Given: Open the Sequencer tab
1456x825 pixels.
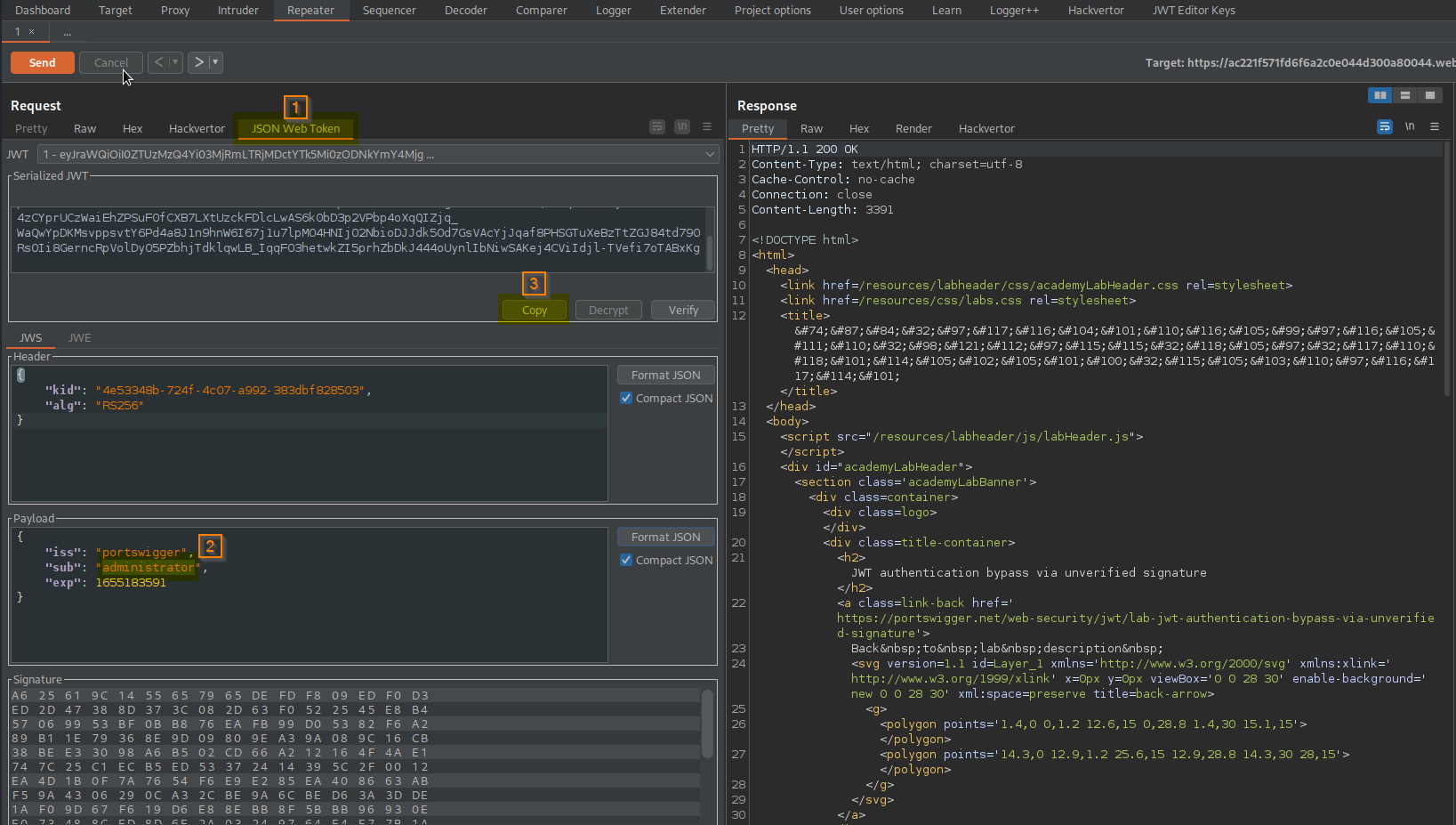Looking at the screenshot, I should [390, 11].
